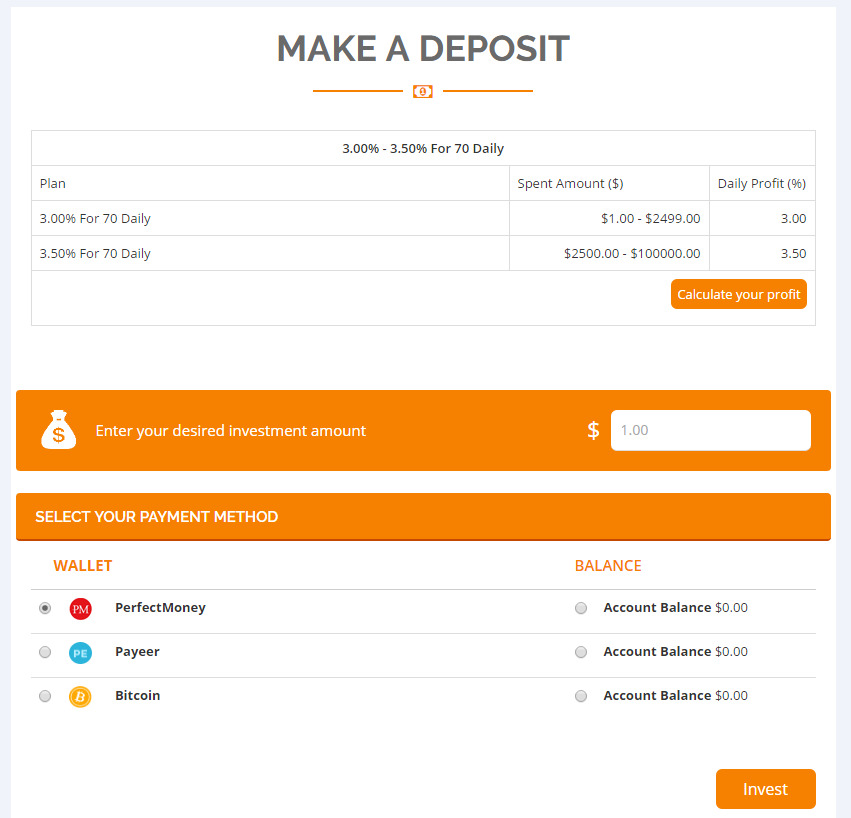Select Account Balance radio in Payeer row
This screenshot has height=818, width=851.
tap(581, 652)
